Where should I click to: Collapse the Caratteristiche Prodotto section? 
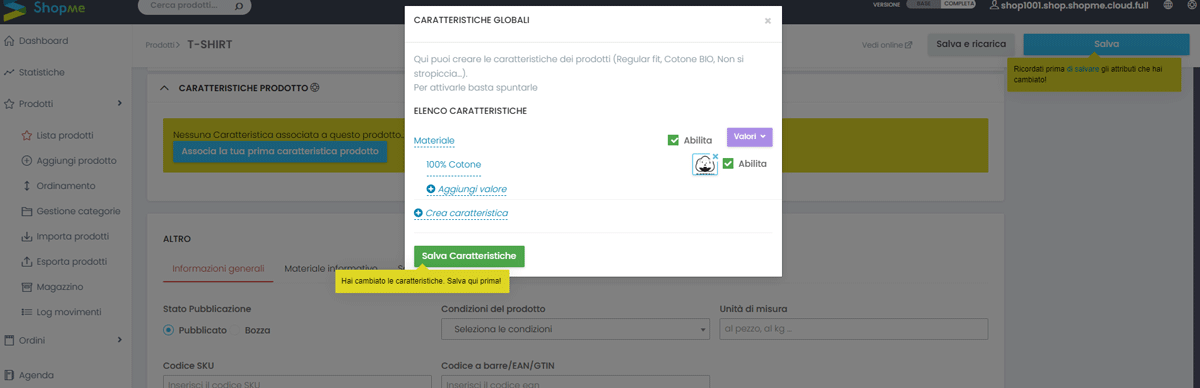pyautogui.click(x=165, y=88)
